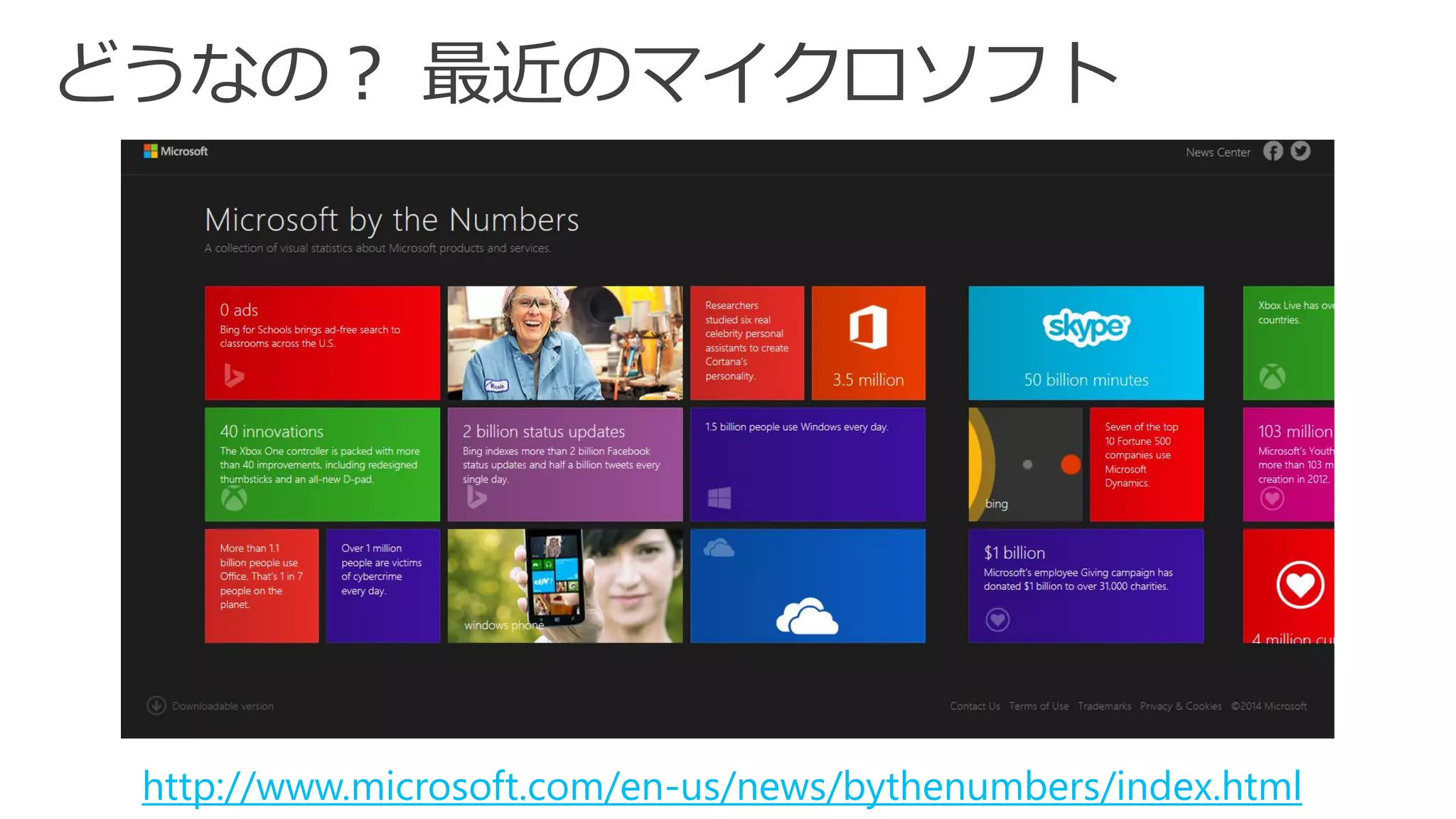Click the Office logo on 3.5 million tile

[x=868, y=328]
